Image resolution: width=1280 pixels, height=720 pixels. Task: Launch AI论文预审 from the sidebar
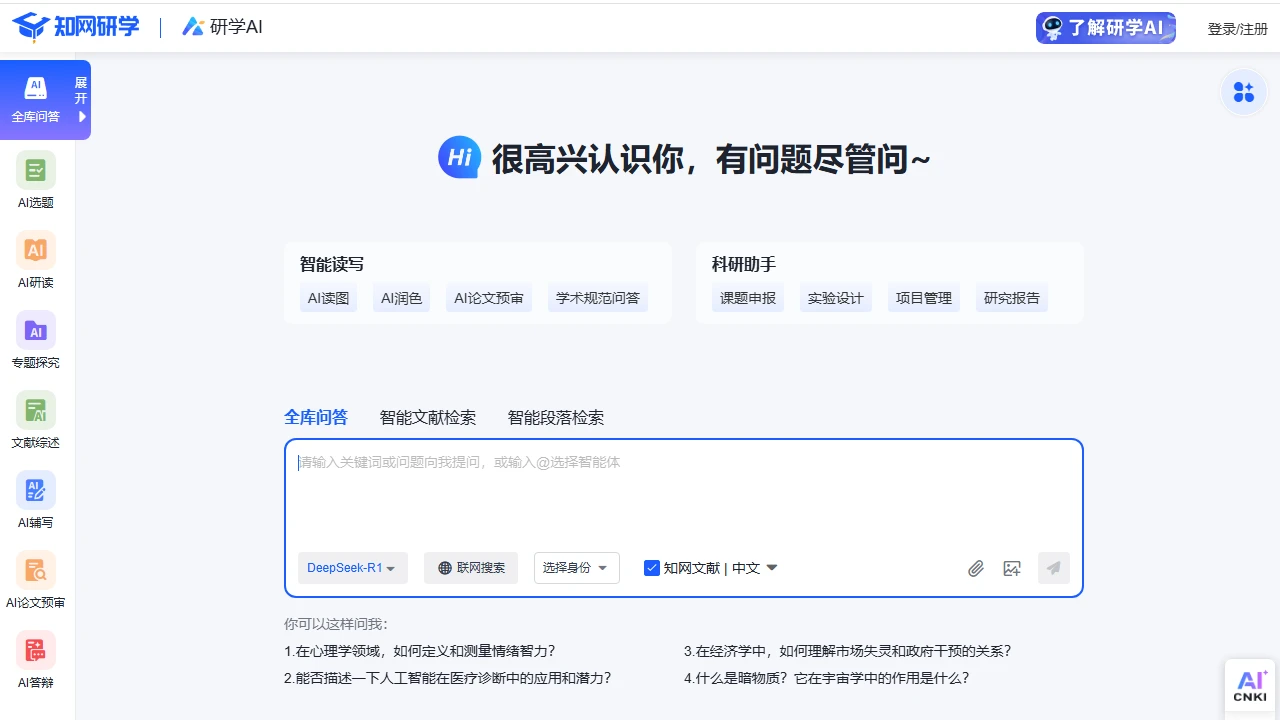(x=35, y=580)
